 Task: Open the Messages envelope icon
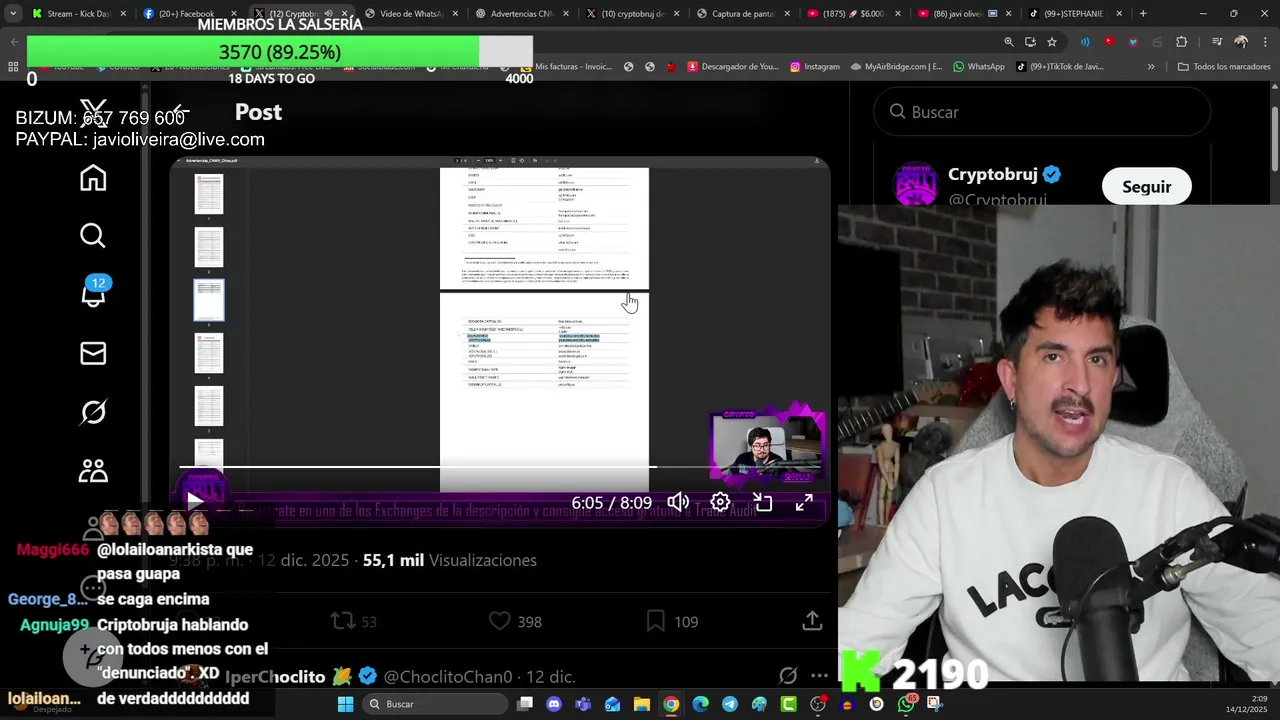(x=93, y=353)
